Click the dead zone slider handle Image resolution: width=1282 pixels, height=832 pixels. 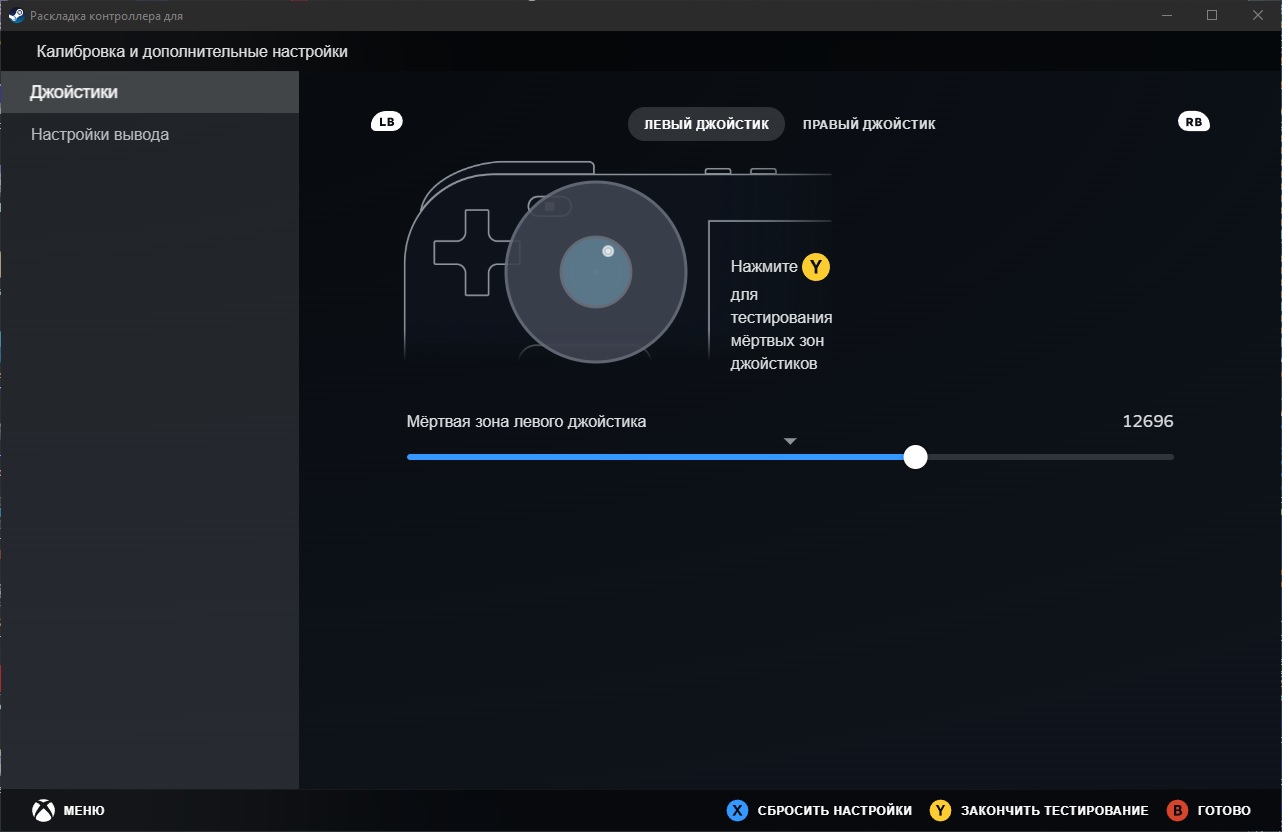tap(915, 457)
